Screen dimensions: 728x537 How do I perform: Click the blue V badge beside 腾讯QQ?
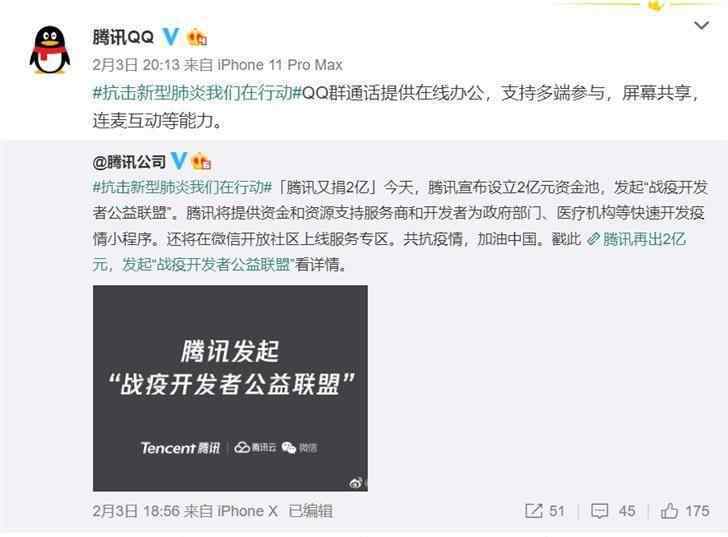click(x=170, y=36)
